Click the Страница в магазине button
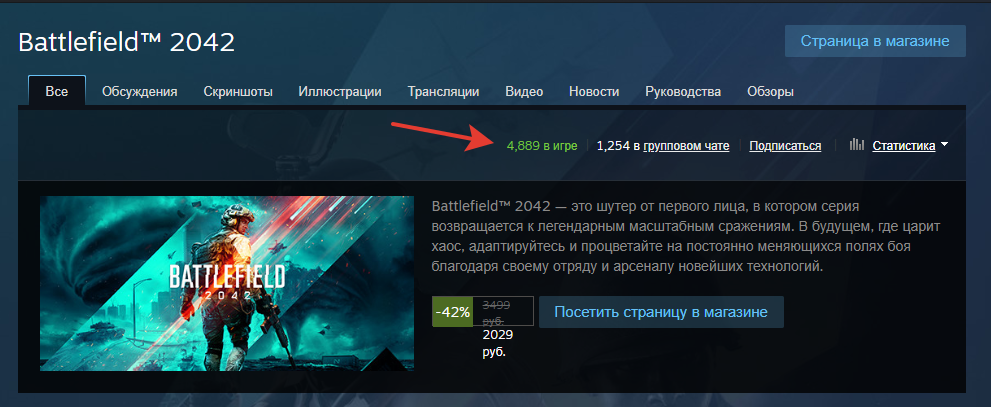 click(875, 41)
